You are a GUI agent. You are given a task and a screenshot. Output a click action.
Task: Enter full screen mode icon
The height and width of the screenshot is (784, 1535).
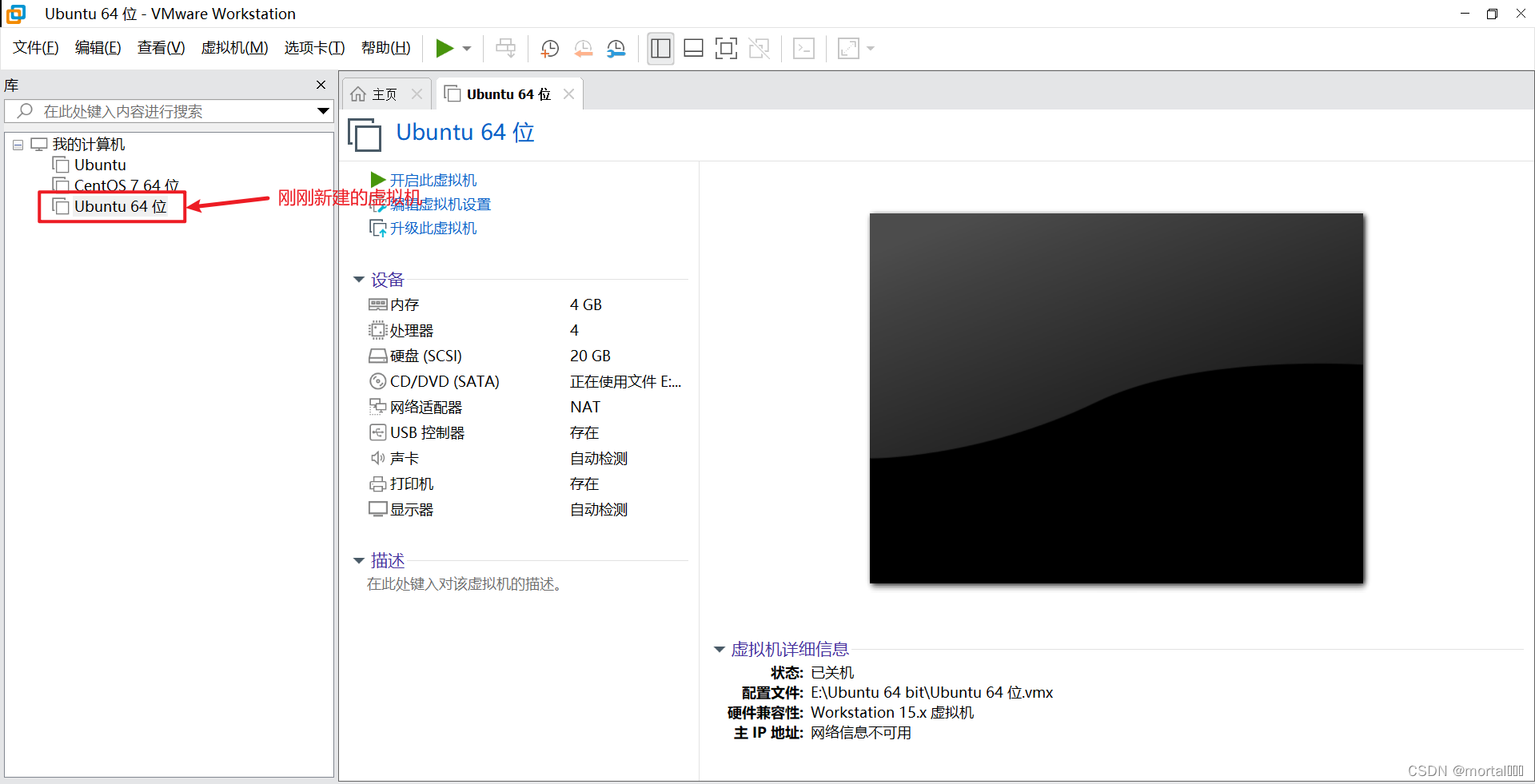coord(726,49)
